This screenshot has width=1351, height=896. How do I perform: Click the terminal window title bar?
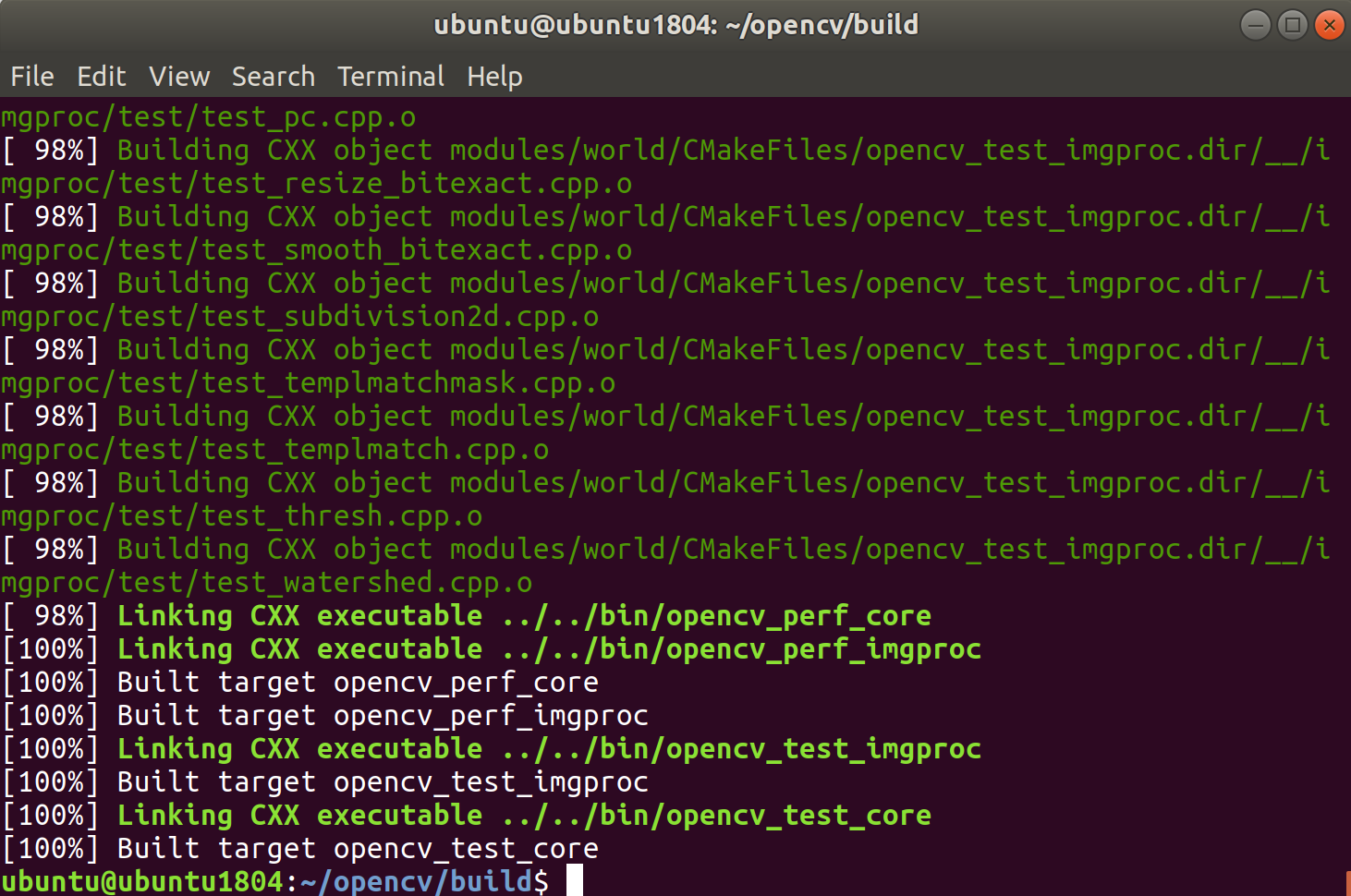coord(675,25)
